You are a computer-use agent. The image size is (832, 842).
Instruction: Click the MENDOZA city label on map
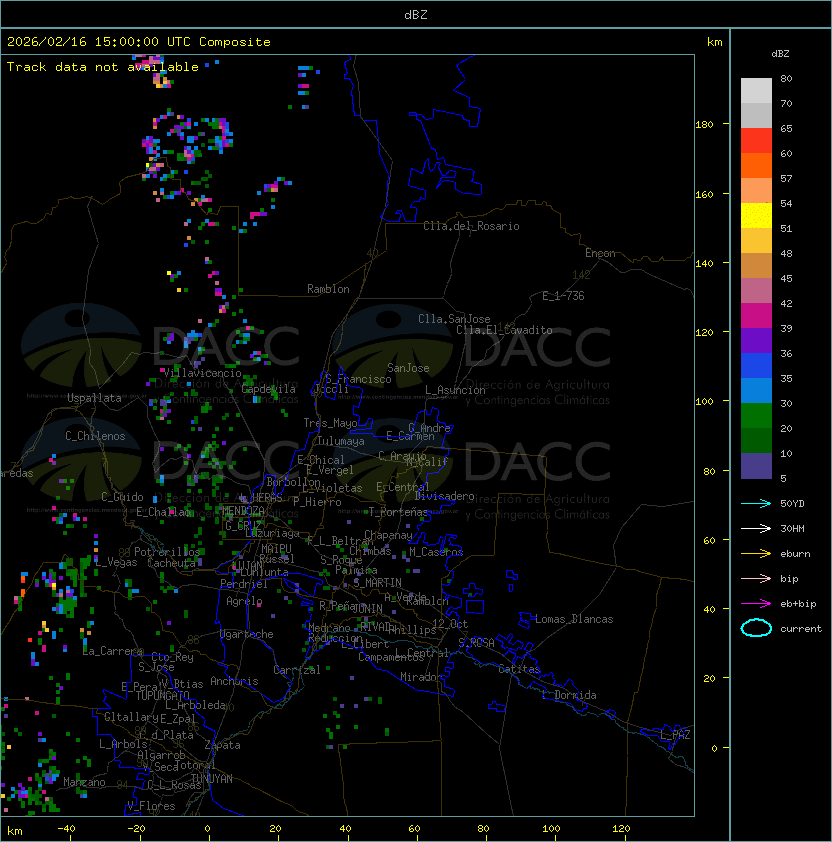[244, 511]
